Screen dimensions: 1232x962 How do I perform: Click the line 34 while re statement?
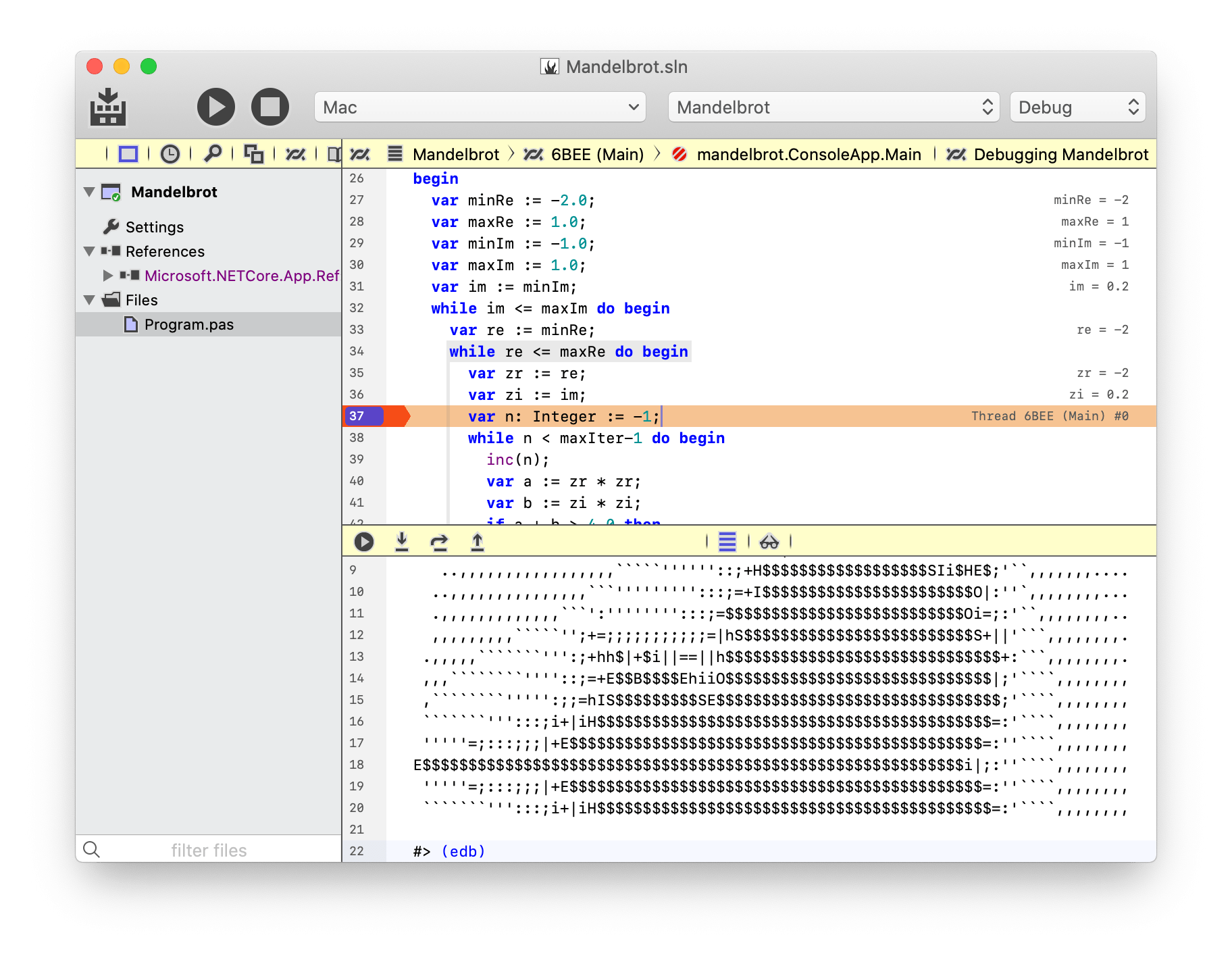click(569, 351)
